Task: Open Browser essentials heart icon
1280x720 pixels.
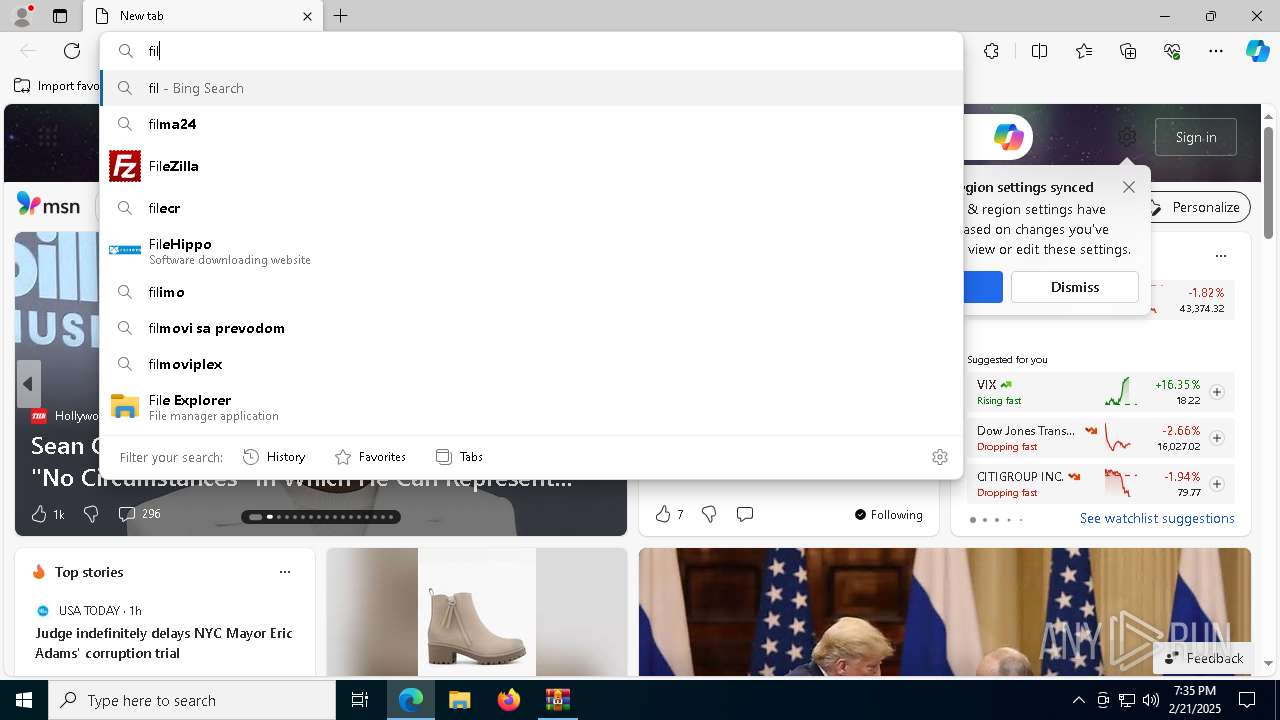Action: (1172, 51)
